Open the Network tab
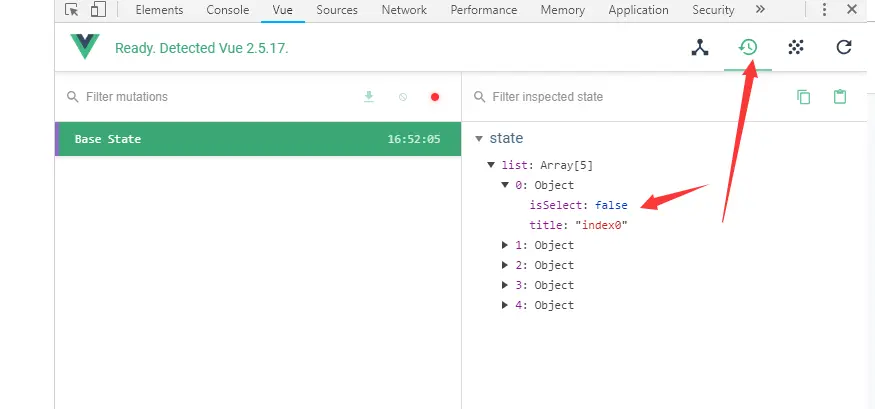 (x=404, y=10)
